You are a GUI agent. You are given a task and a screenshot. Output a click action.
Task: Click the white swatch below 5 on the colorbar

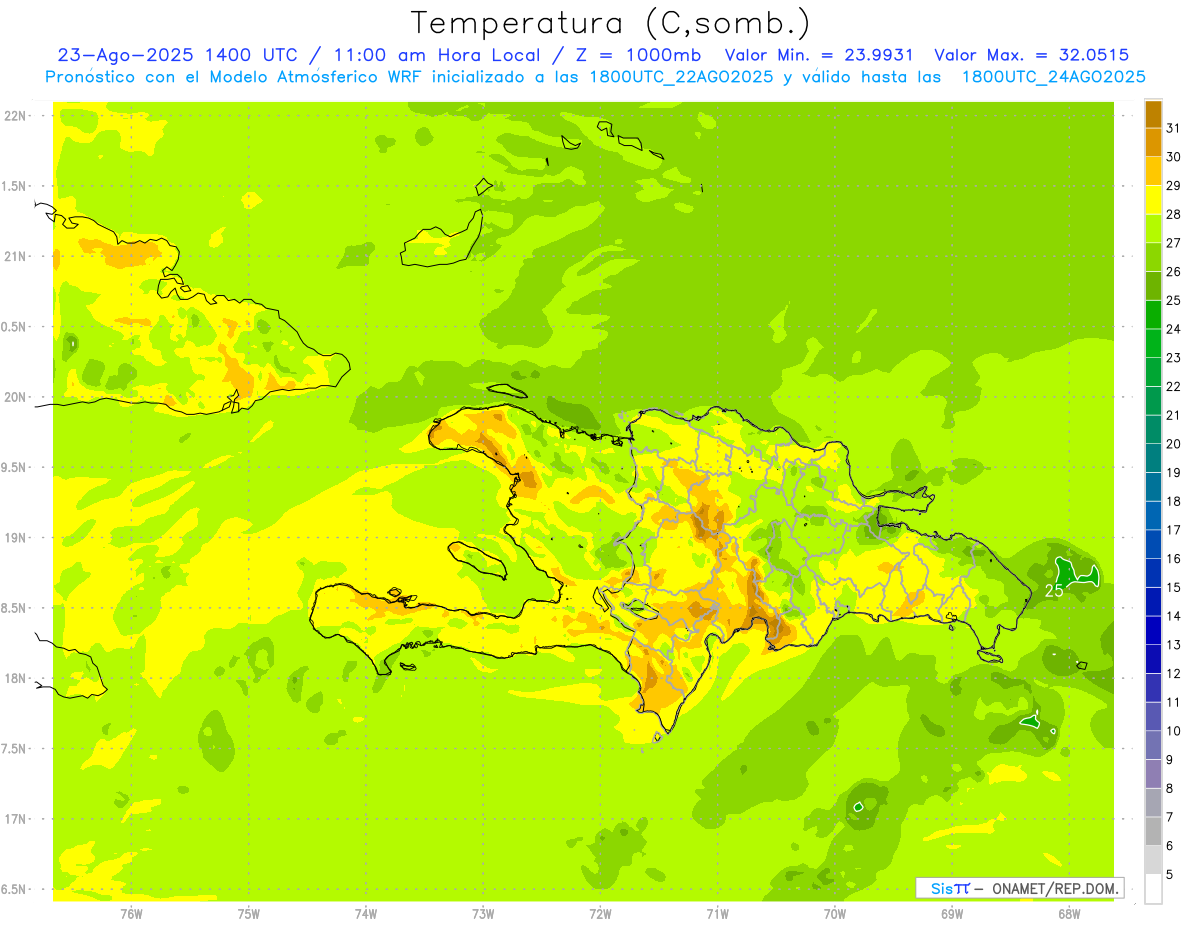coord(1153,889)
